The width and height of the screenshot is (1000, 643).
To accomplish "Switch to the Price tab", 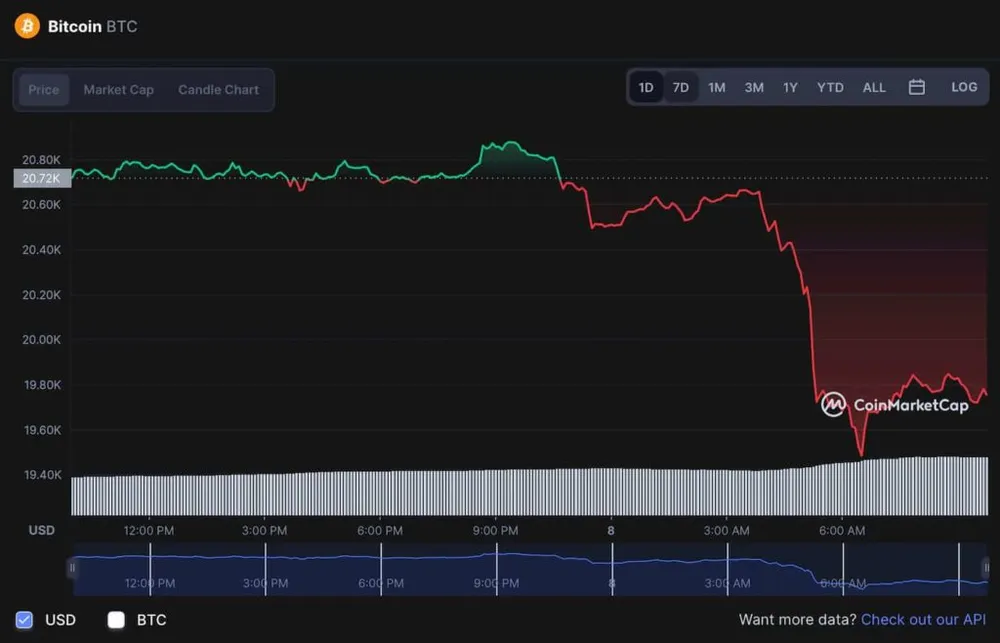I will tap(44, 90).
